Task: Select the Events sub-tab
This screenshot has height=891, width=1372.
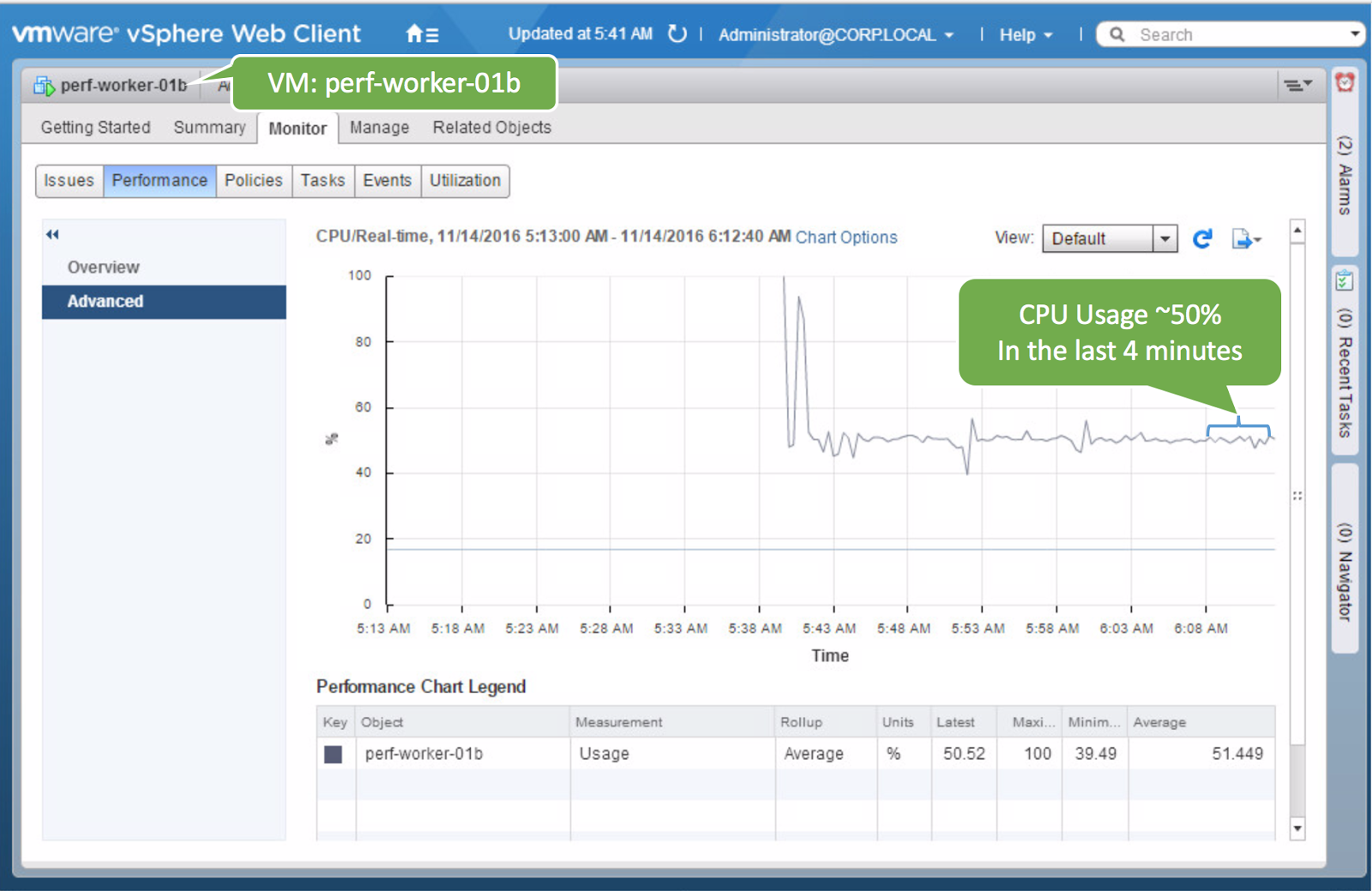Action: pos(387,181)
